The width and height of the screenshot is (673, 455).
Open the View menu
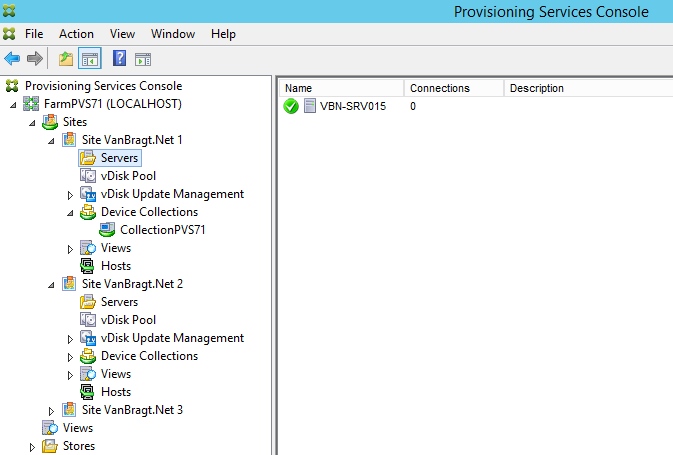tap(122, 34)
